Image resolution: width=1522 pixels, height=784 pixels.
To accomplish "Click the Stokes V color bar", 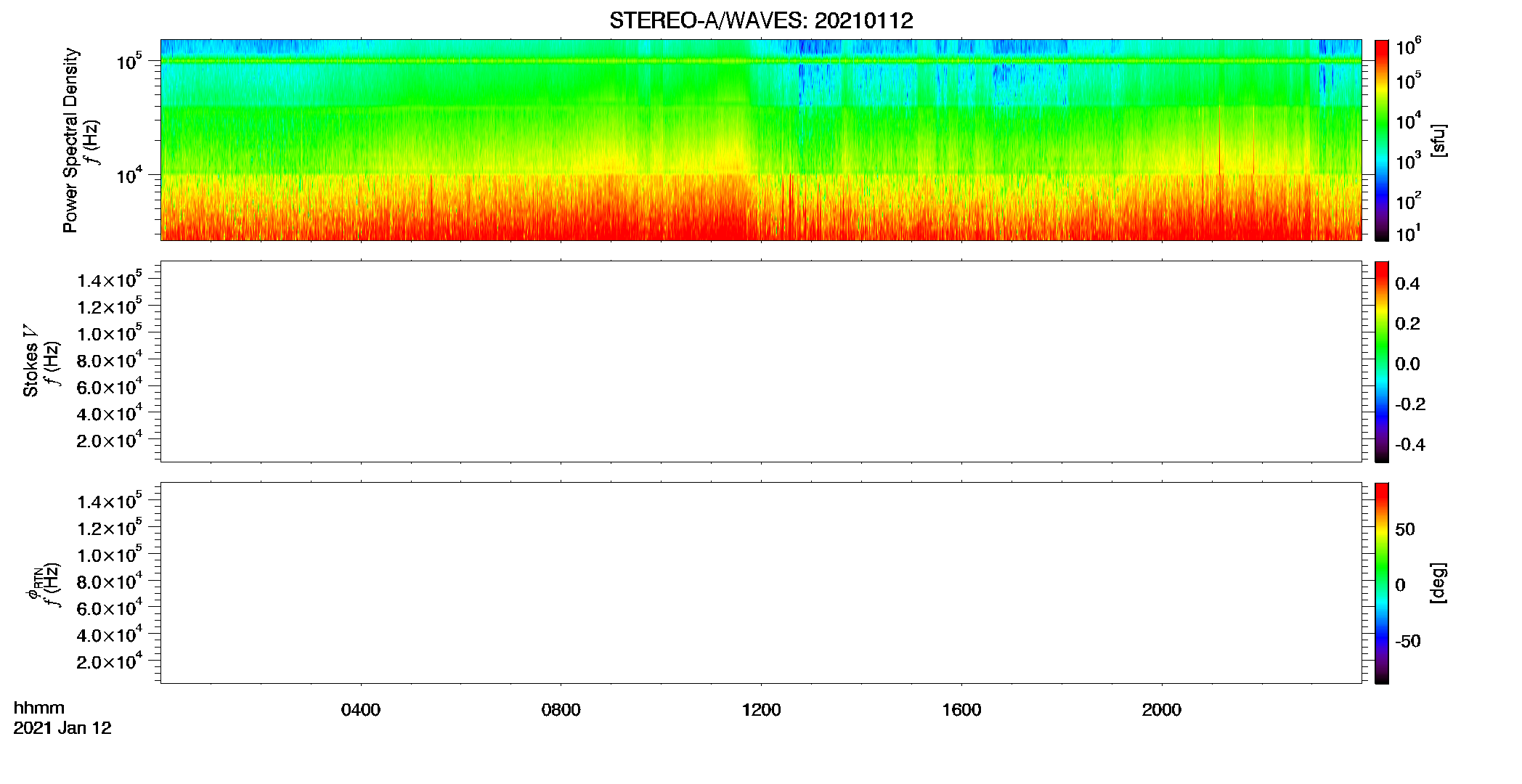I will 1381,362.
